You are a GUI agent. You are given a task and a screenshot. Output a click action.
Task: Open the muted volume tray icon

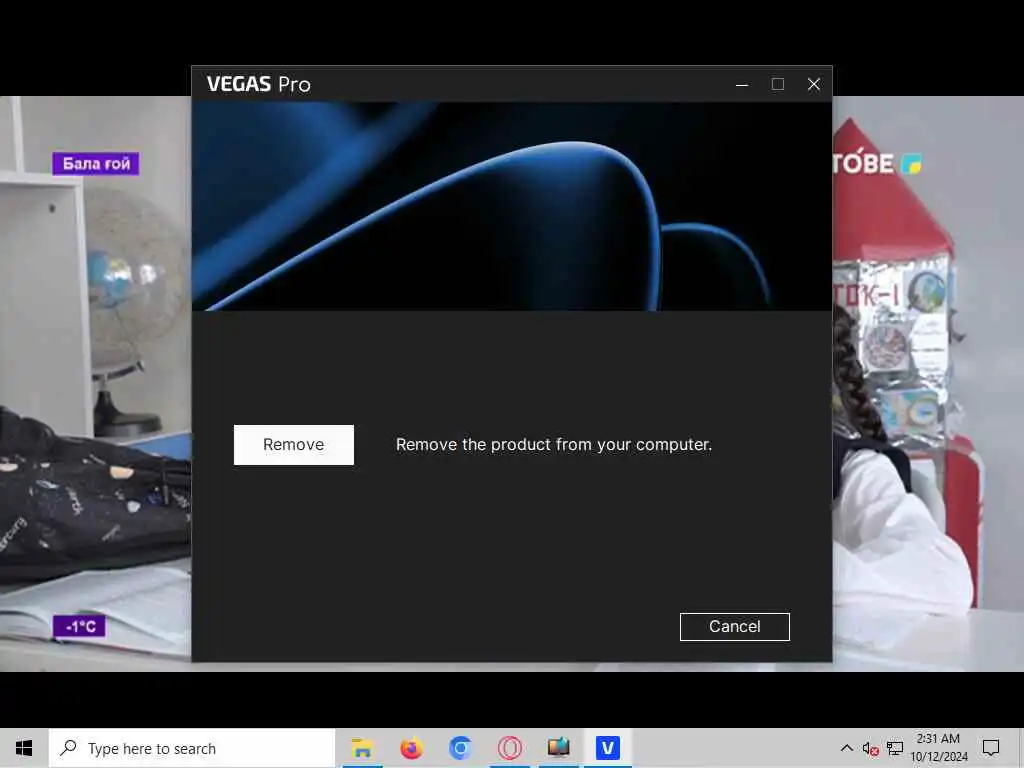point(871,748)
